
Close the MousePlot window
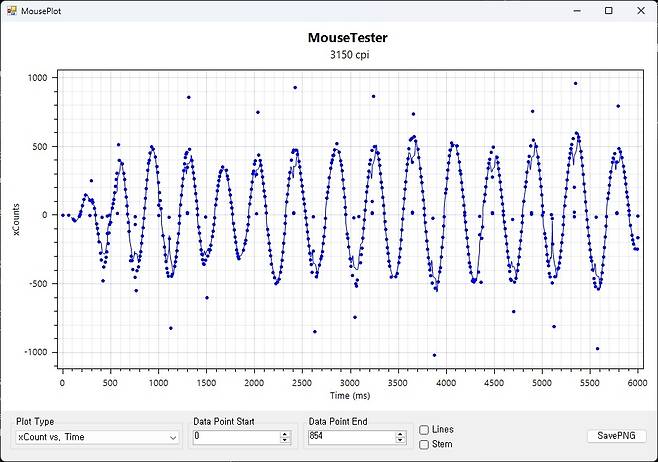pos(641,10)
